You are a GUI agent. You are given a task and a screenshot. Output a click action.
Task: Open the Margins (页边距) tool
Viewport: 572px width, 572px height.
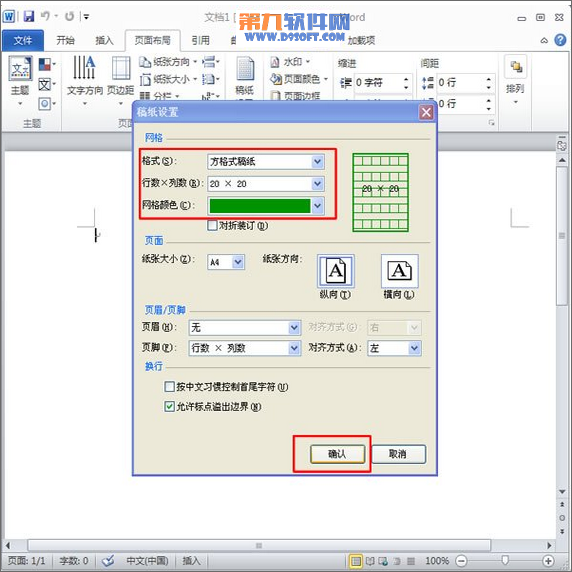tap(121, 80)
